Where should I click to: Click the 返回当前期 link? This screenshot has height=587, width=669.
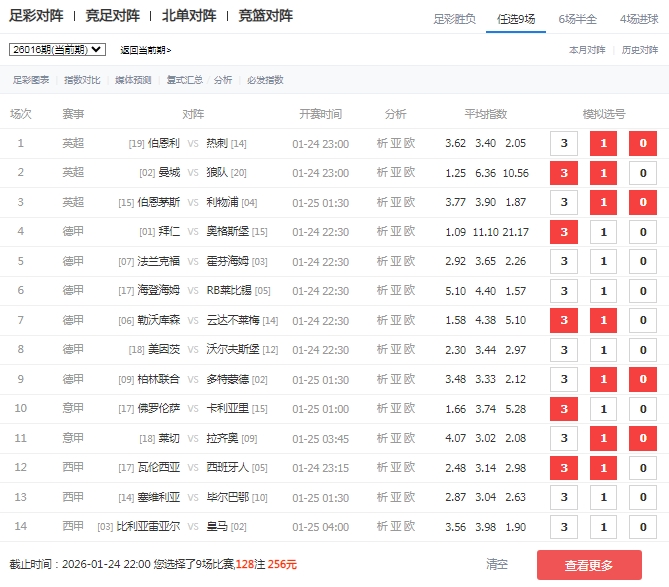(x=145, y=50)
